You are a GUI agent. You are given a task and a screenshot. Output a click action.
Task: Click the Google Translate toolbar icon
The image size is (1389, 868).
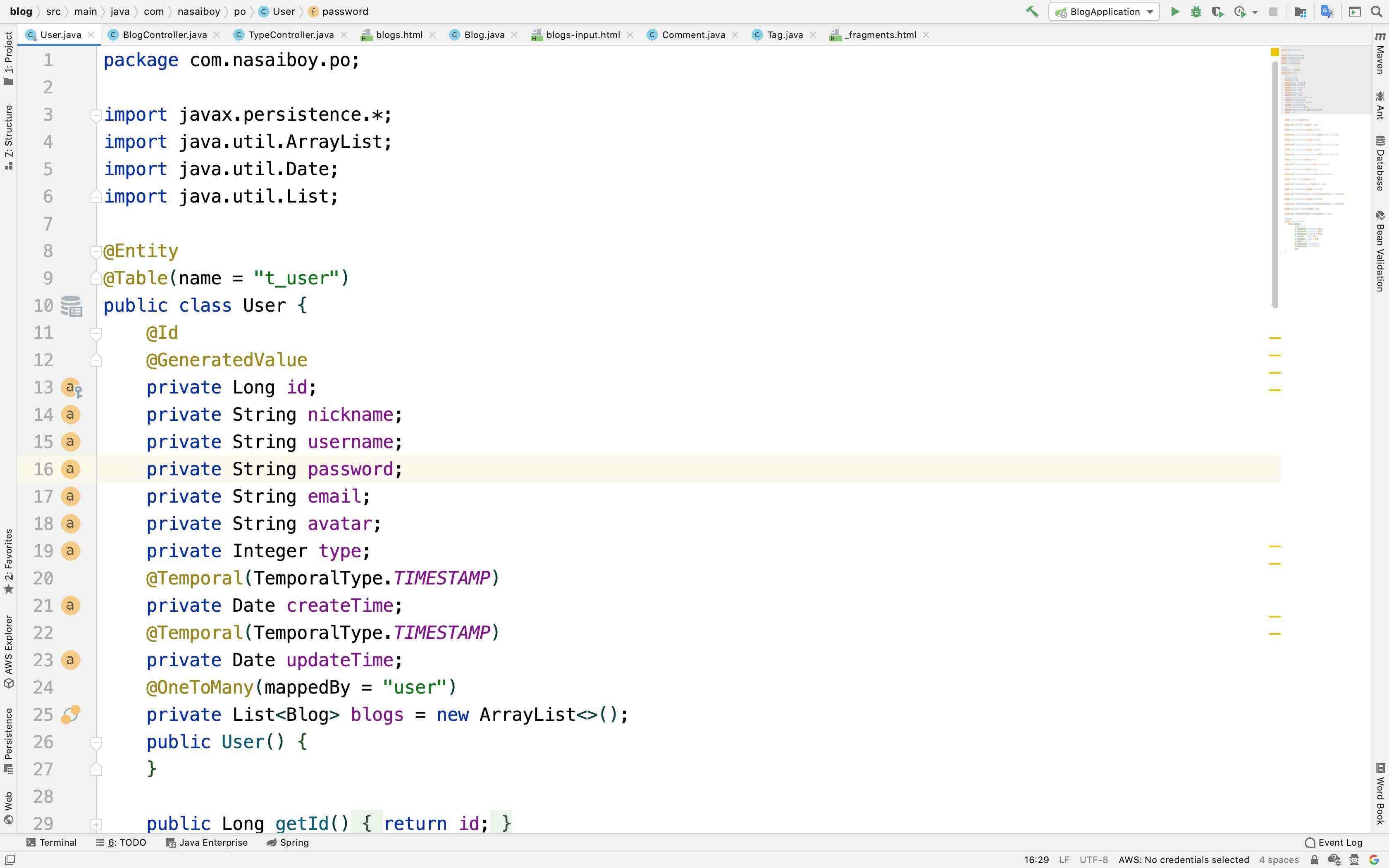[x=1327, y=12]
